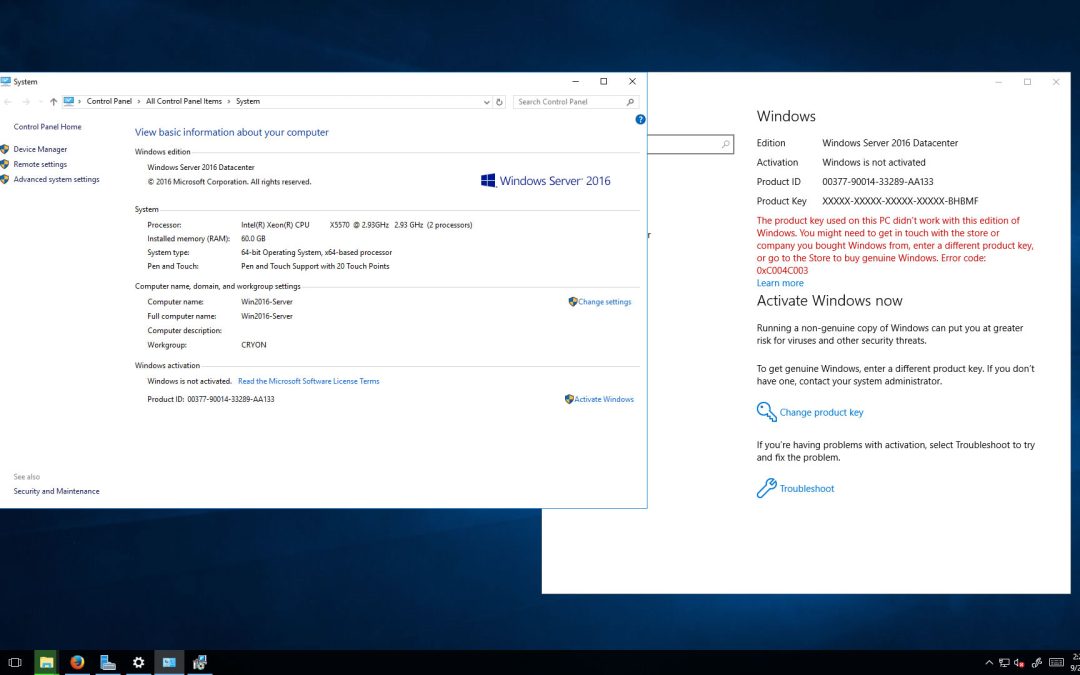Click the Task View taskbar button
Screen dimensions: 1080x675
coord(15,662)
